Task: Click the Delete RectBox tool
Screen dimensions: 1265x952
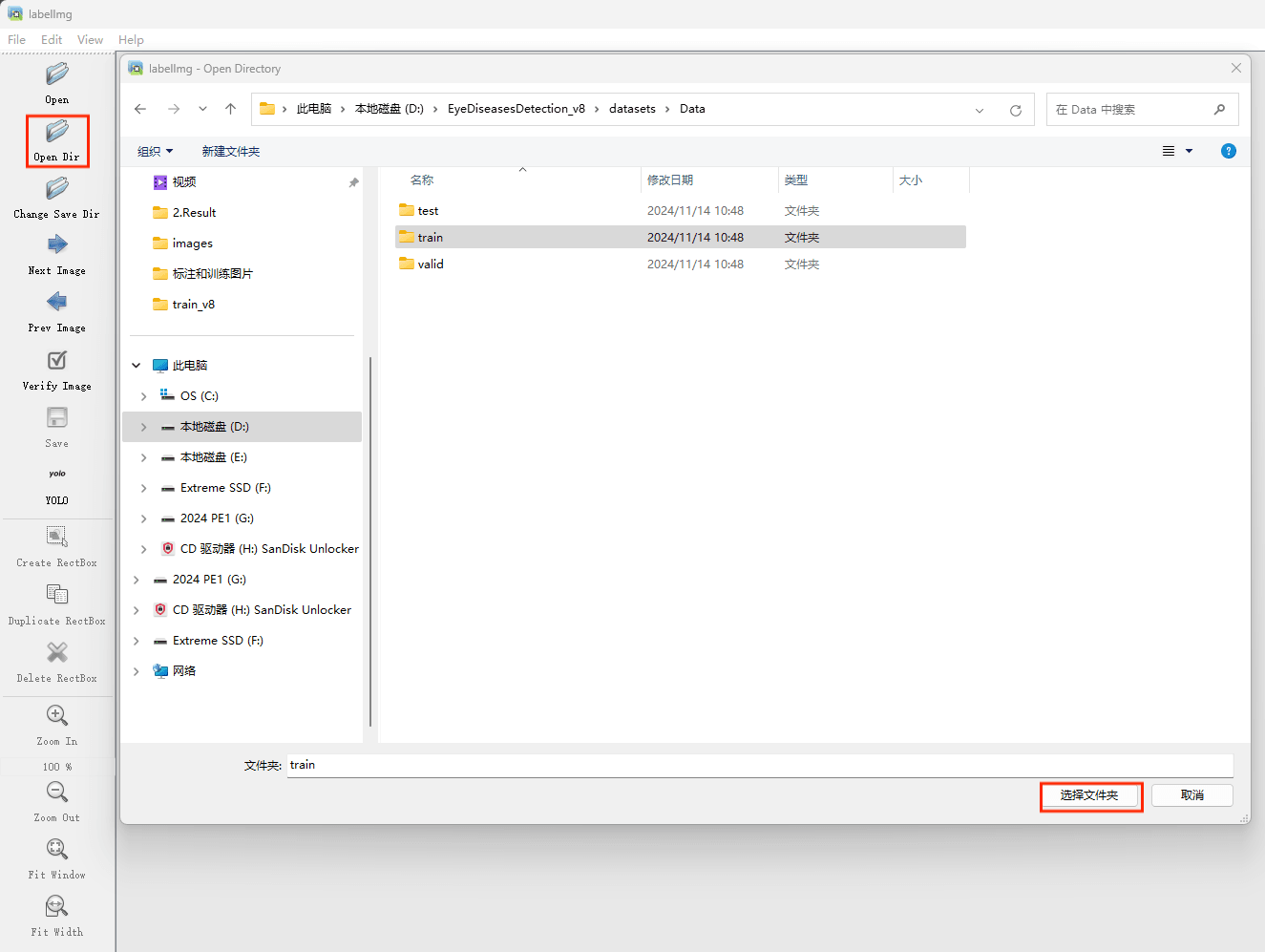Action: point(57,652)
